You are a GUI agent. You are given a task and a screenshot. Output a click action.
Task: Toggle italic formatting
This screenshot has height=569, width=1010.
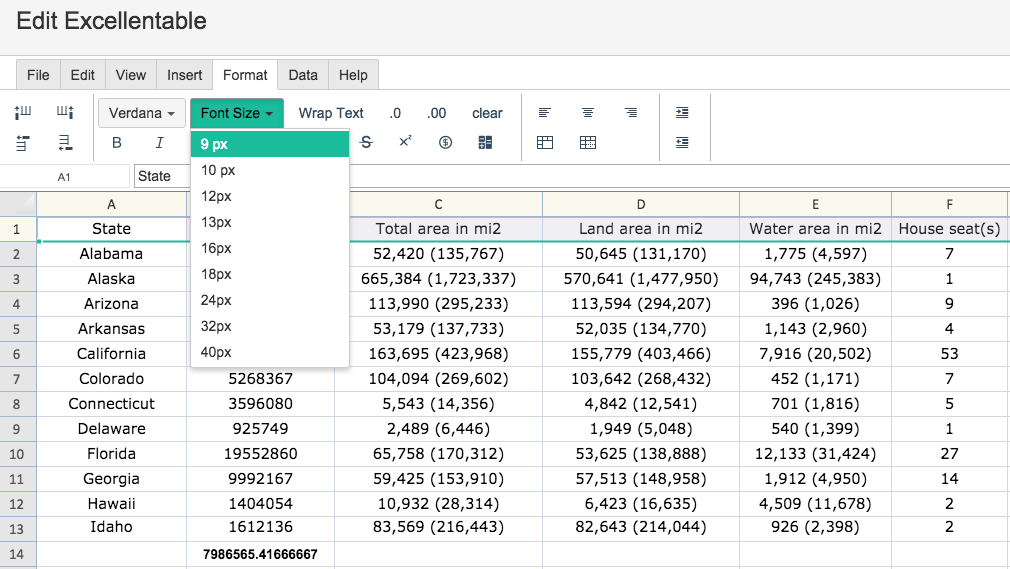[x=159, y=143]
